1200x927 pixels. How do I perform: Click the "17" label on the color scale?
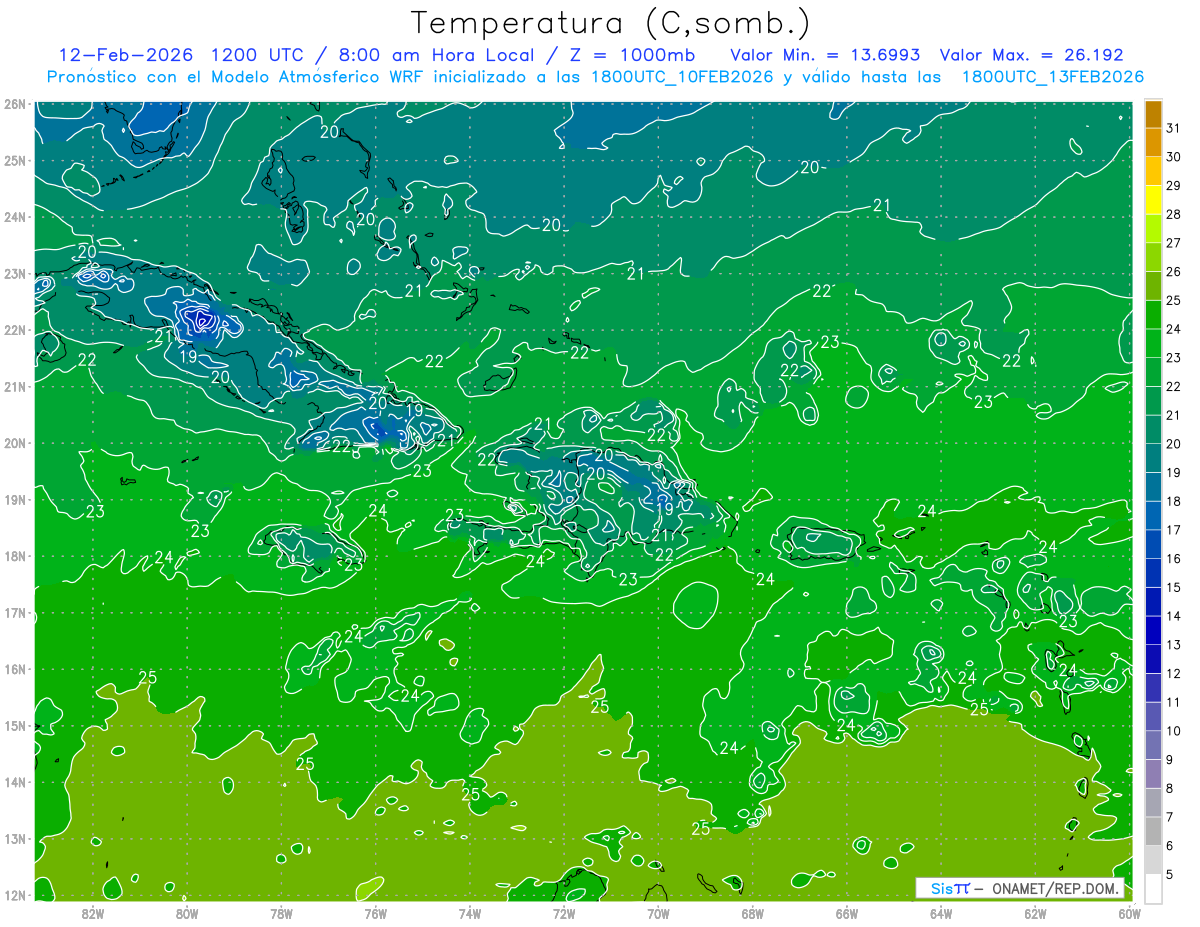click(x=1174, y=530)
